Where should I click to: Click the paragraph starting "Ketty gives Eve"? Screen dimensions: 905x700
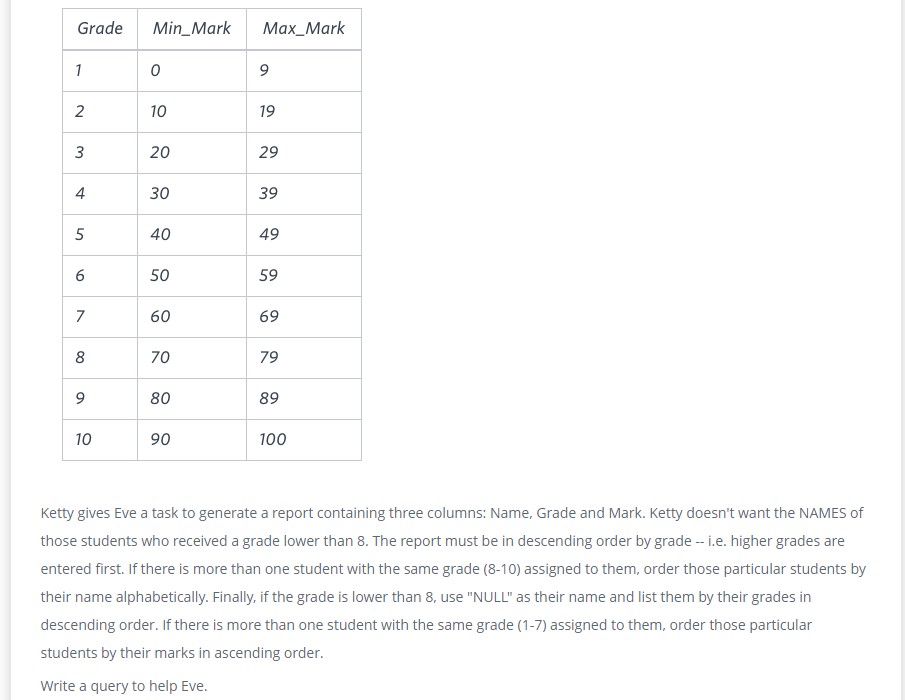point(452,583)
